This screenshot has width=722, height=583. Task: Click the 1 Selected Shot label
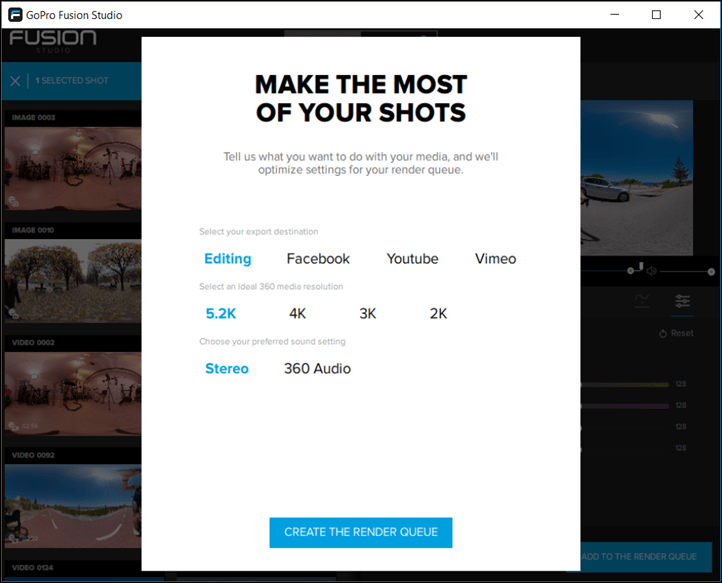click(x=72, y=81)
